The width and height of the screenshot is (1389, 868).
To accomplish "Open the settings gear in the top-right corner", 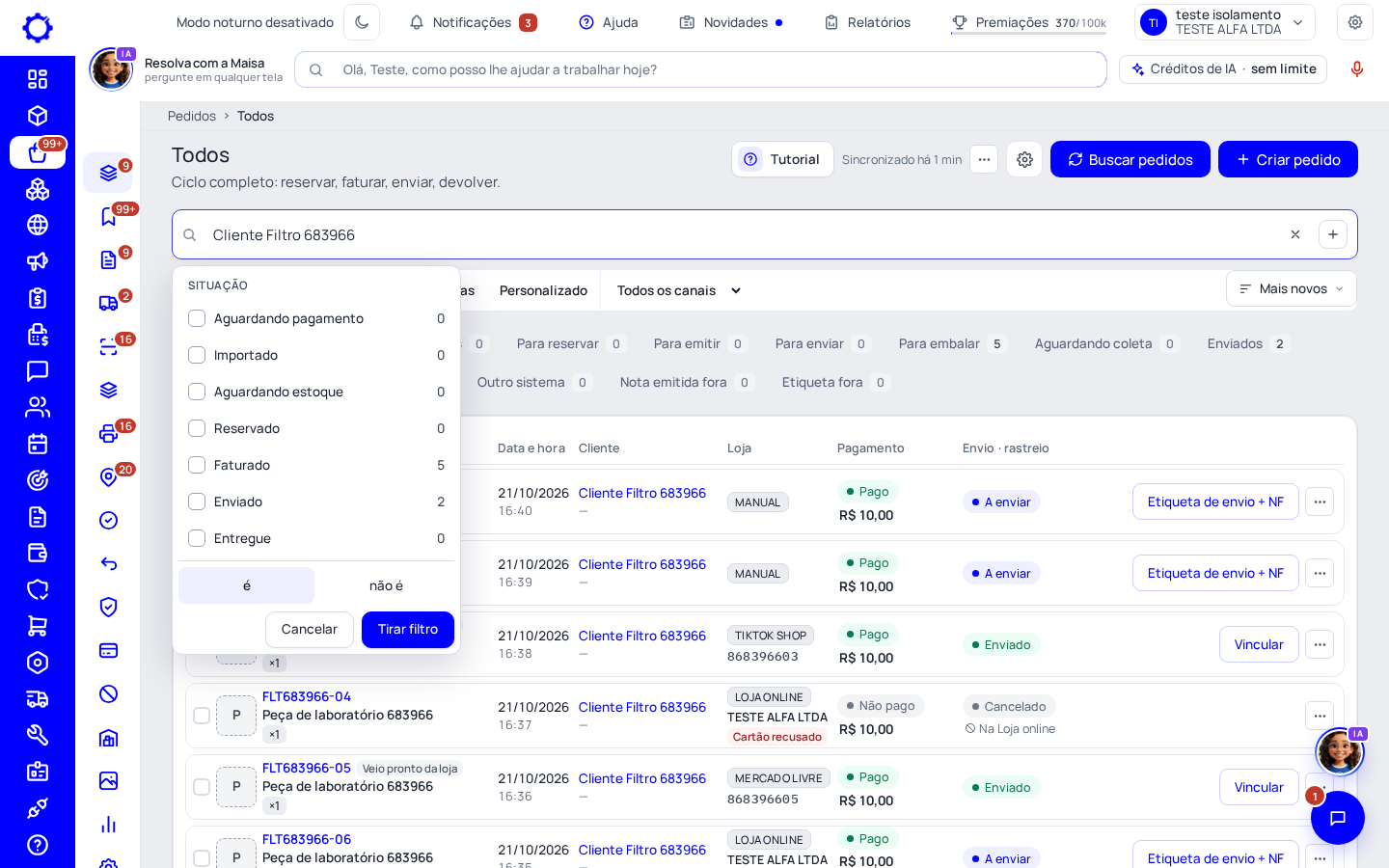I will pos(1355,22).
